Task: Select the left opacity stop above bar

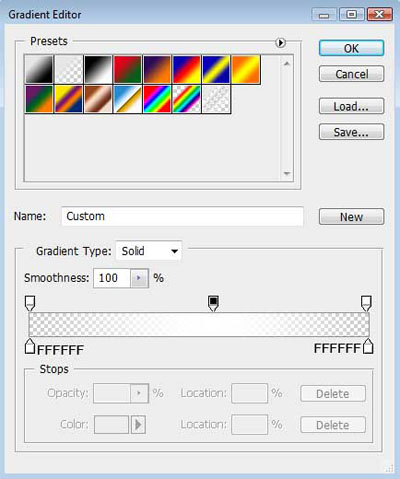Action: pos(30,303)
